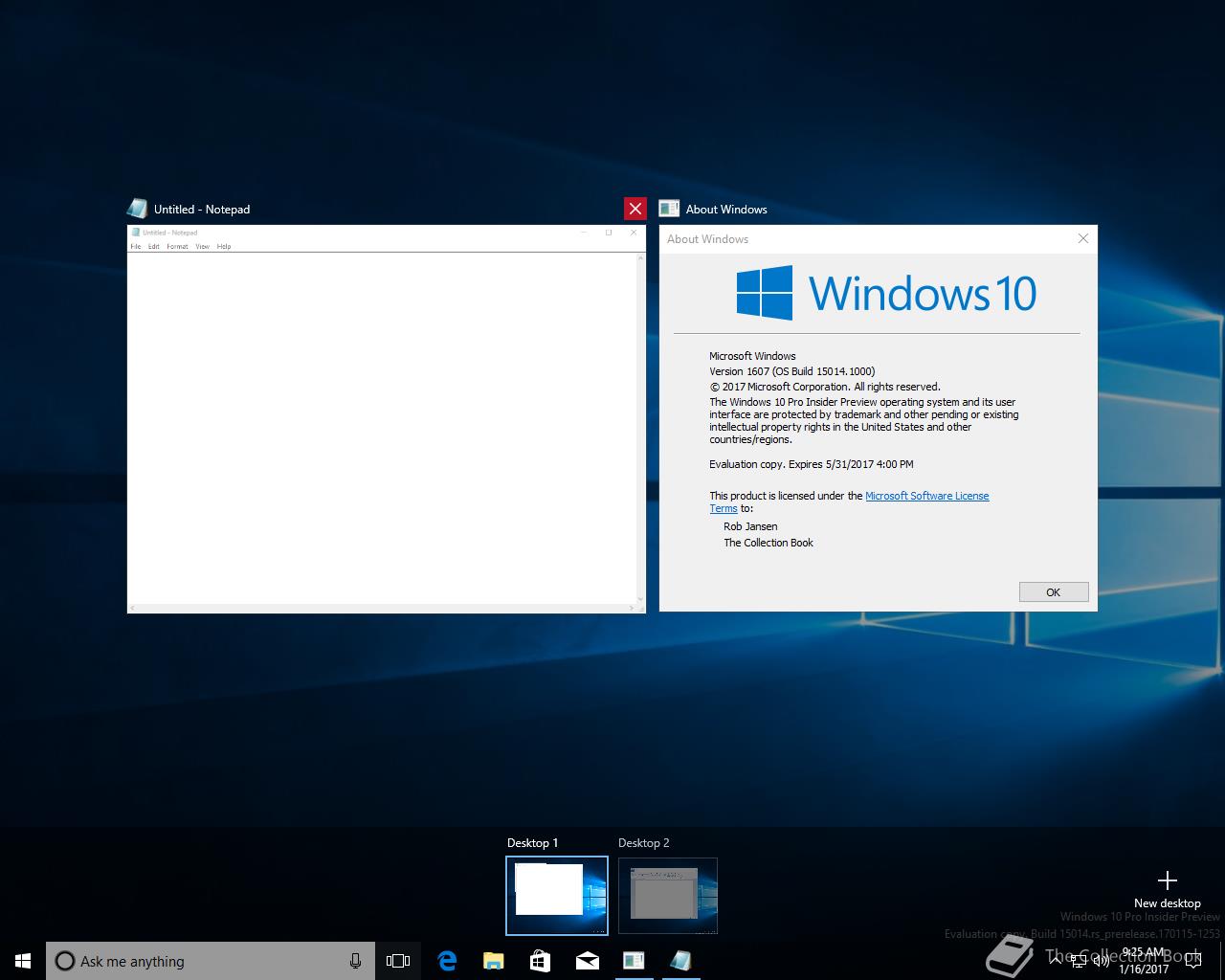The width and height of the screenshot is (1225, 980).
Task: Click the Untitled - Notepad title text
Action: point(202,209)
